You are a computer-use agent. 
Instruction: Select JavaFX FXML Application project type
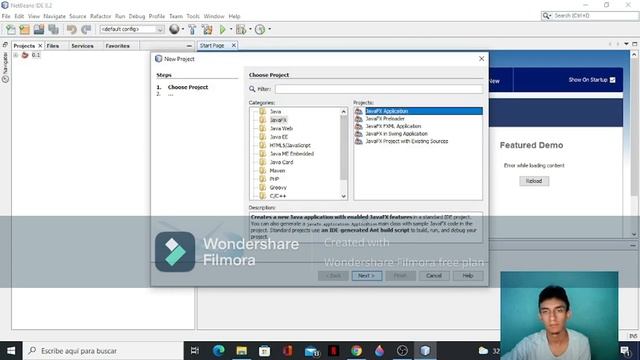tap(393, 126)
